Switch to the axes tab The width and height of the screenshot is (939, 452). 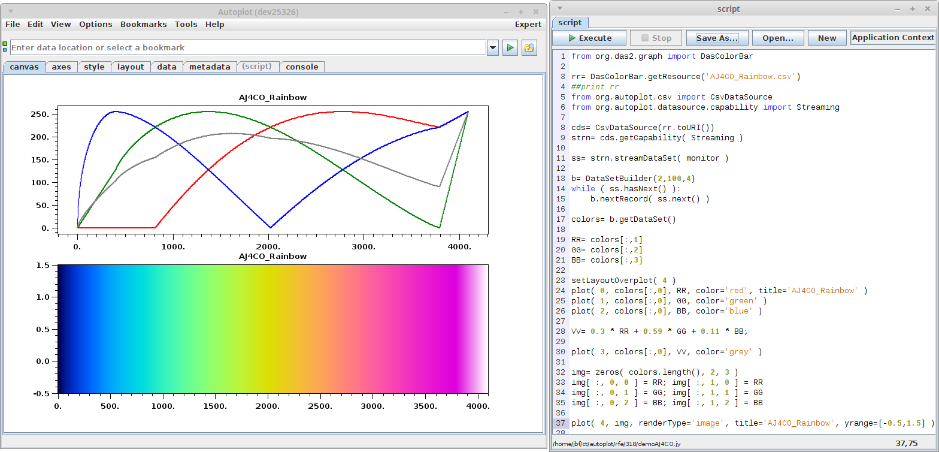click(61, 67)
